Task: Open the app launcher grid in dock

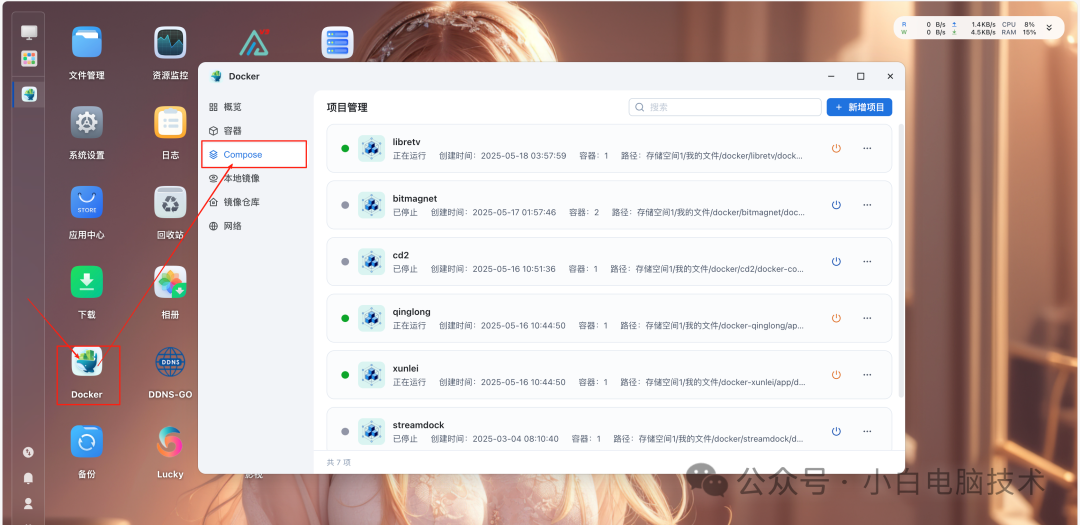Action: (29, 59)
